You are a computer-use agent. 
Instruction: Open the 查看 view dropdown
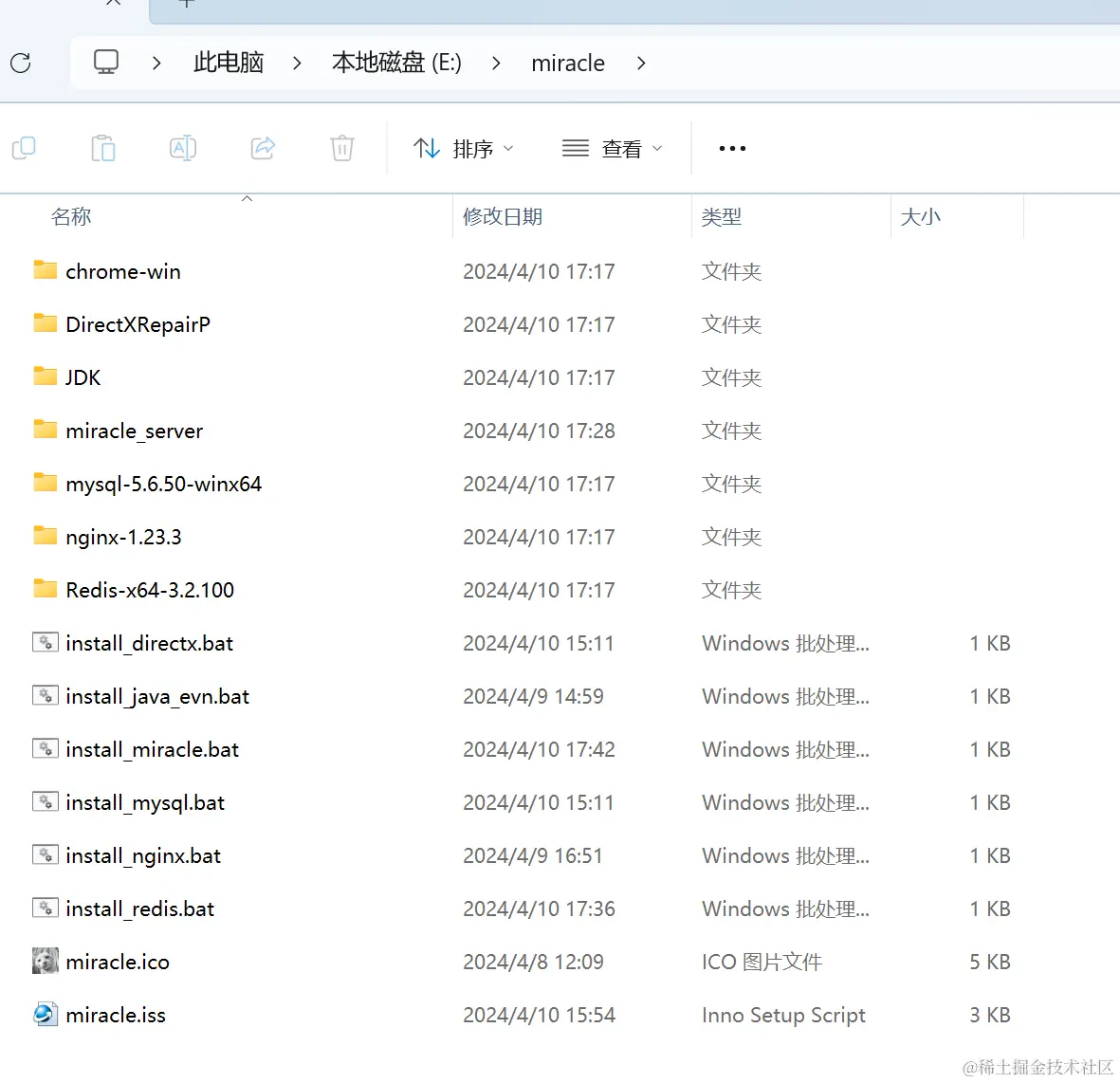click(612, 149)
